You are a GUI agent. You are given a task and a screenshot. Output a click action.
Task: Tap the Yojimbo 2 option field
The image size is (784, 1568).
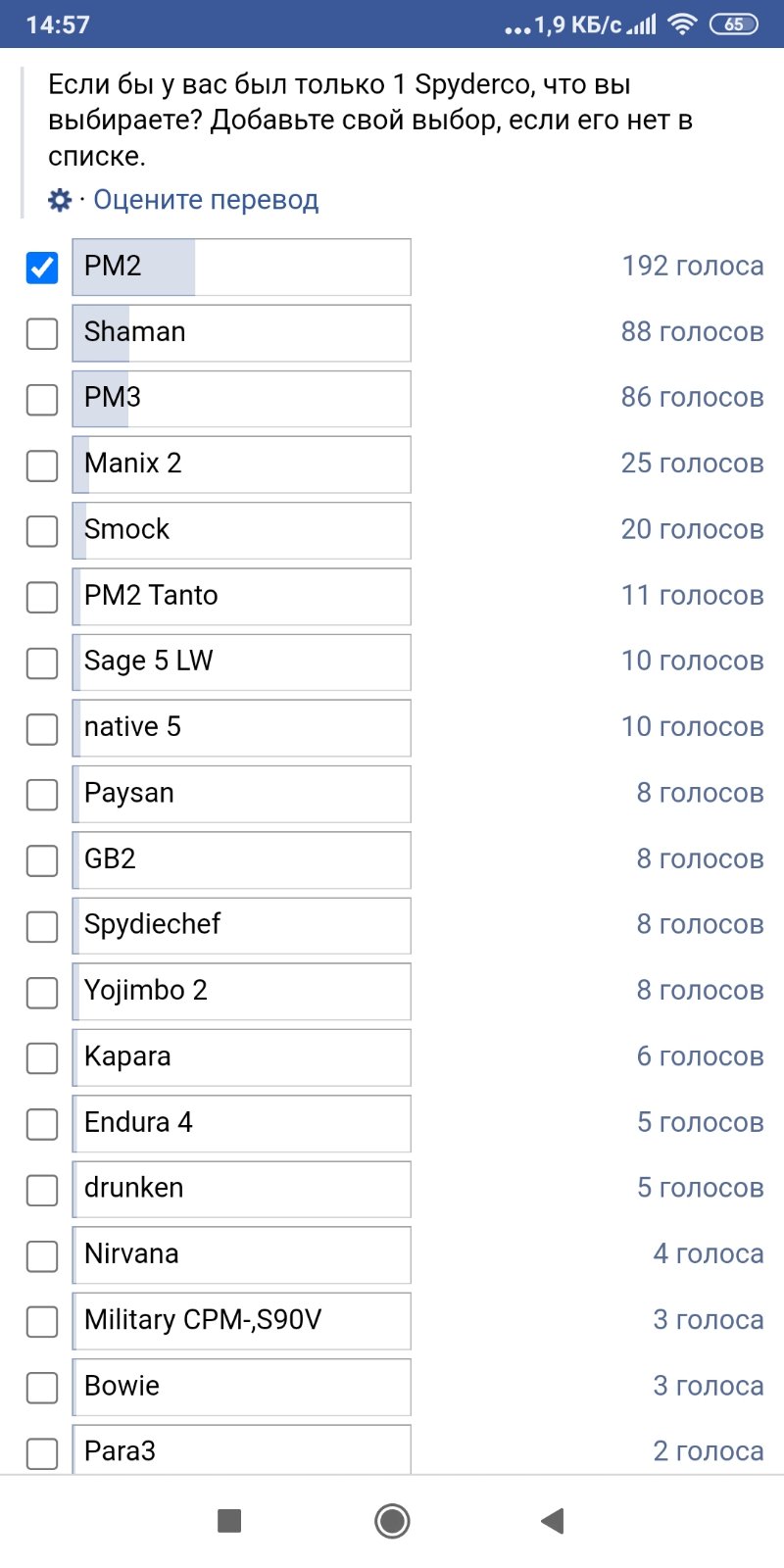click(241, 991)
